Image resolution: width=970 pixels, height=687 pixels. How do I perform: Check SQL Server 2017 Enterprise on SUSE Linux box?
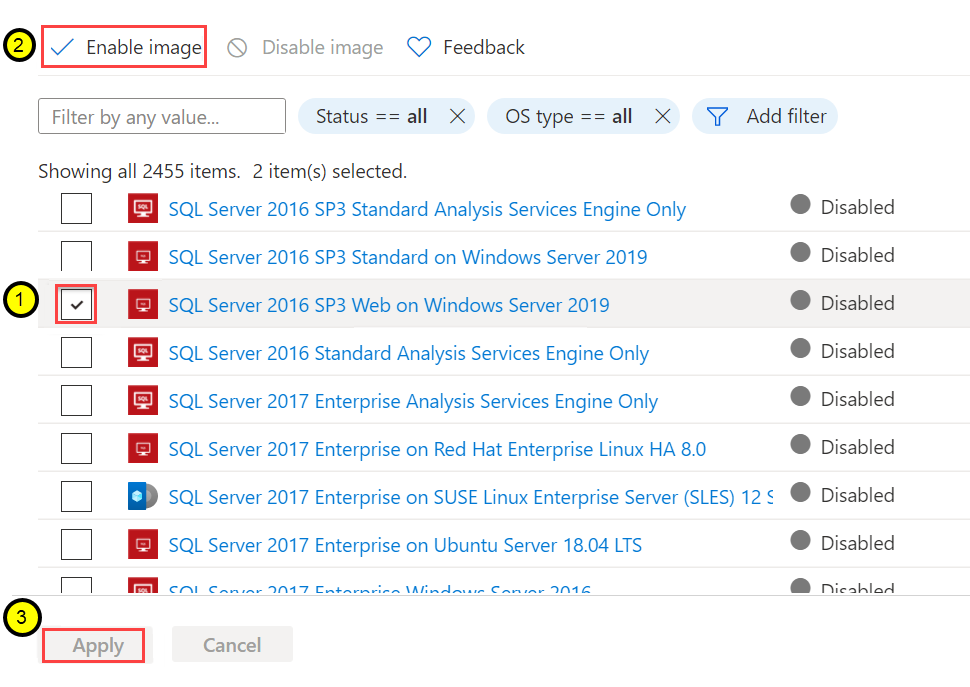(x=76, y=497)
